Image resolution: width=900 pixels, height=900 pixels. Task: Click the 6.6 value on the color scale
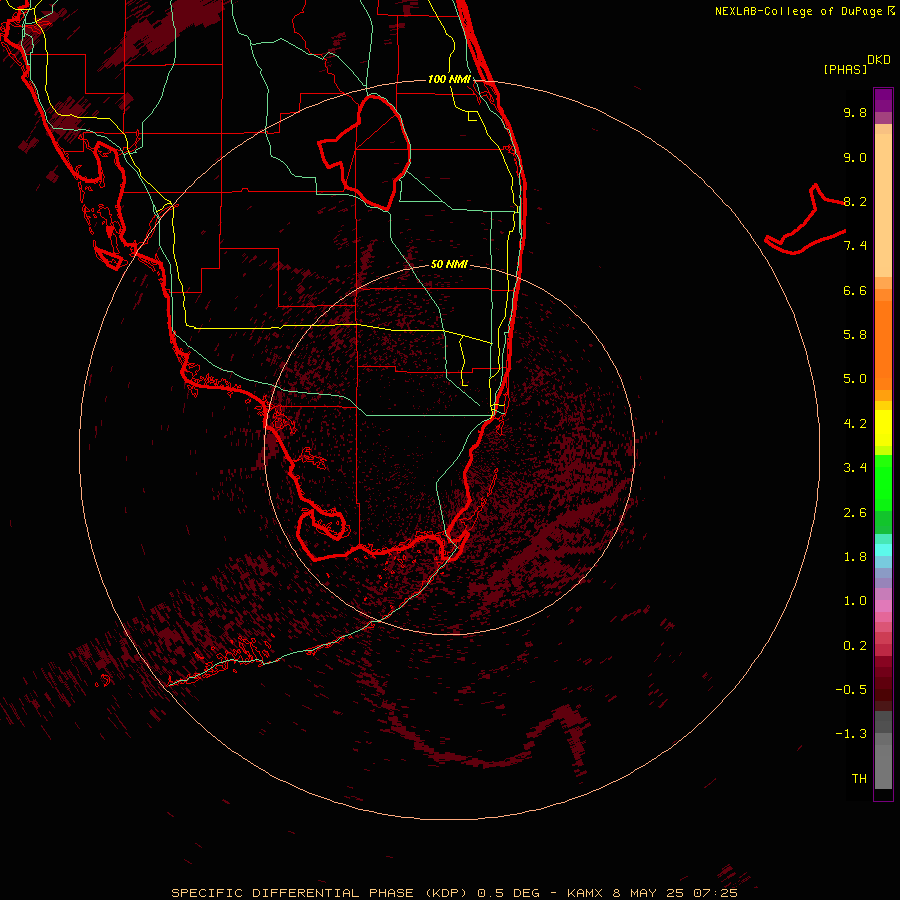click(x=855, y=290)
